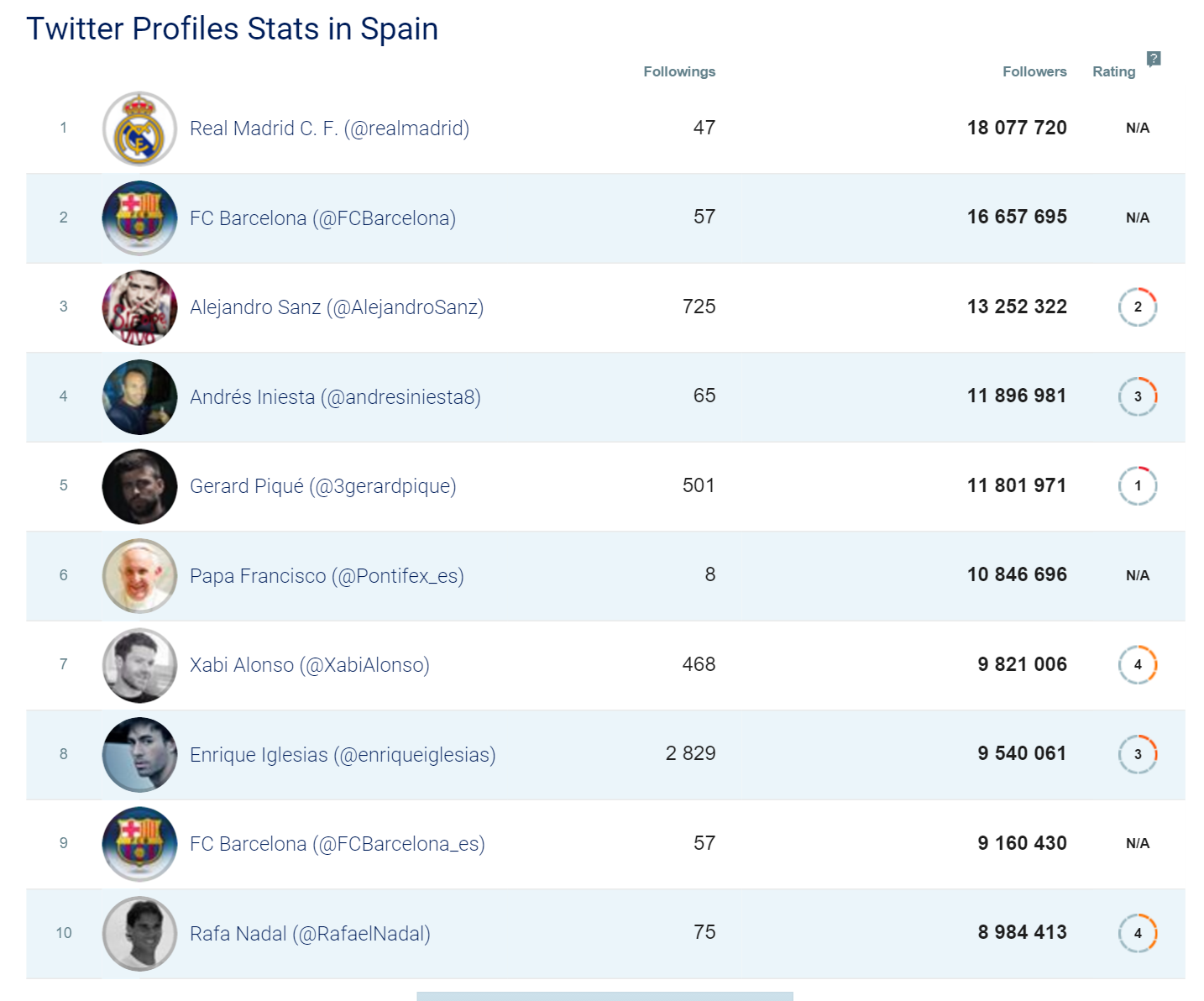
Task: Click N/A rating for Real Madrid
Action: point(1138,128)
